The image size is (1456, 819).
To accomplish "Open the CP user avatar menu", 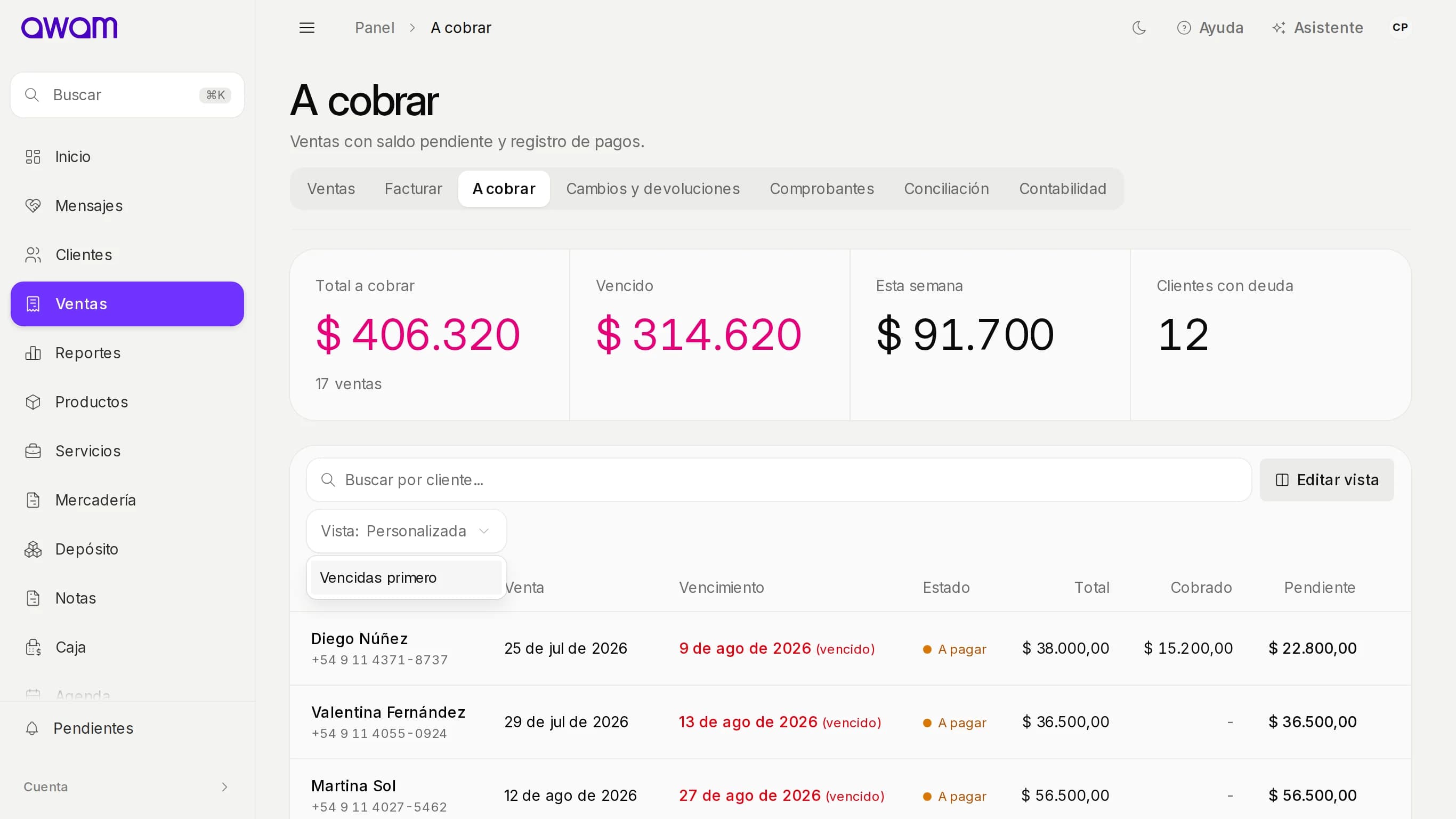I will click(1400, 28).
